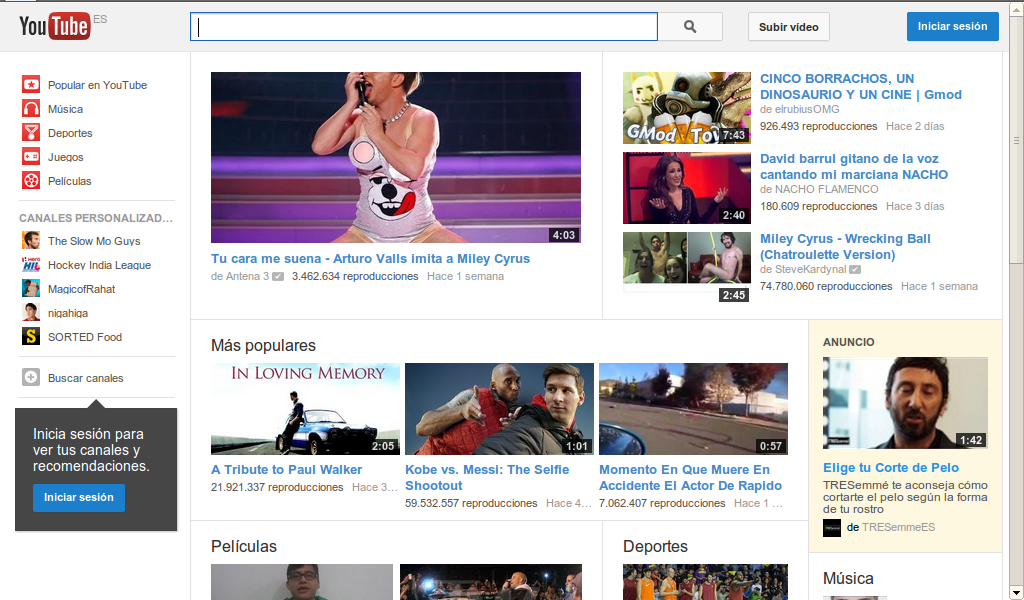Viewport: 1024px width, 600px height.
Task: Click Iniciar sesión in the tooltip popup
Action: (79, 497)
